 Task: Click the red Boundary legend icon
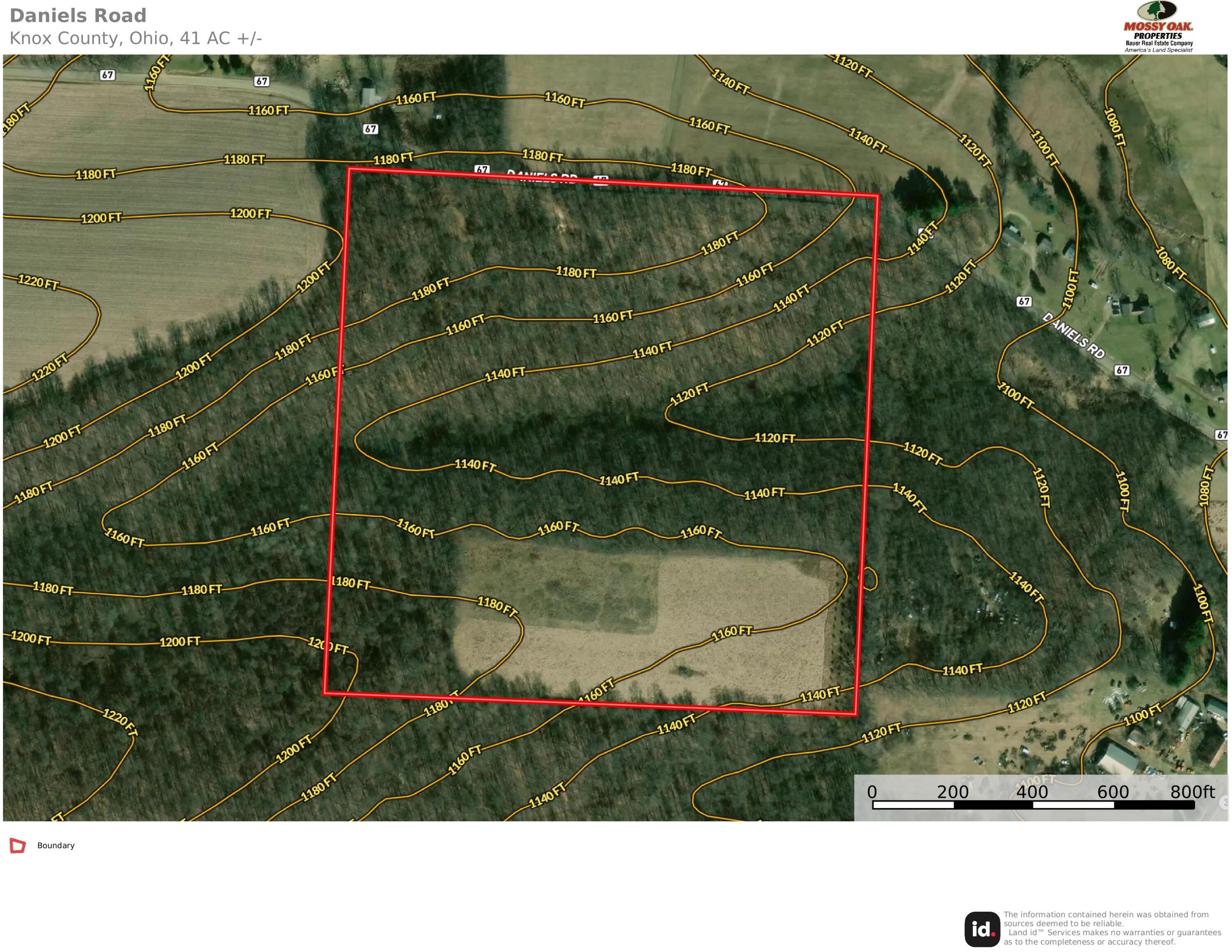[x=18, y=845]
